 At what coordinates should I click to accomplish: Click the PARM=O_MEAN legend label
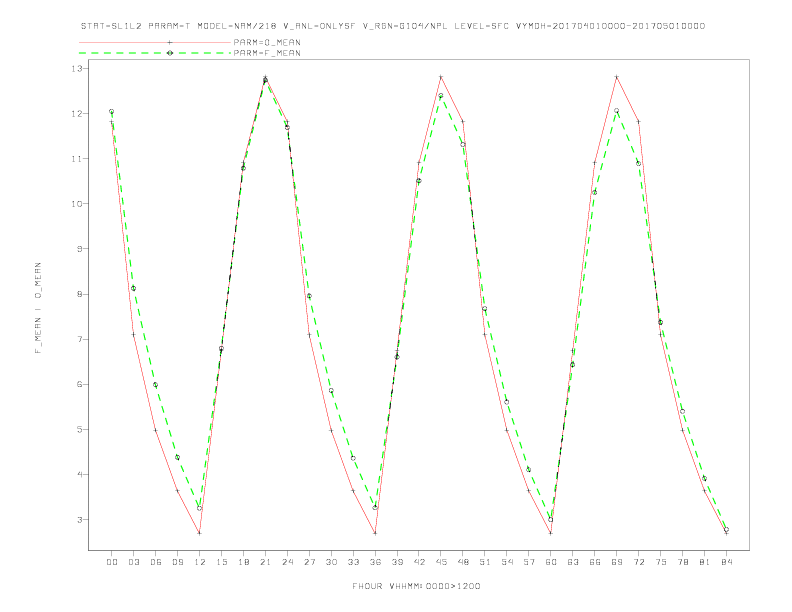coord(267,42)
